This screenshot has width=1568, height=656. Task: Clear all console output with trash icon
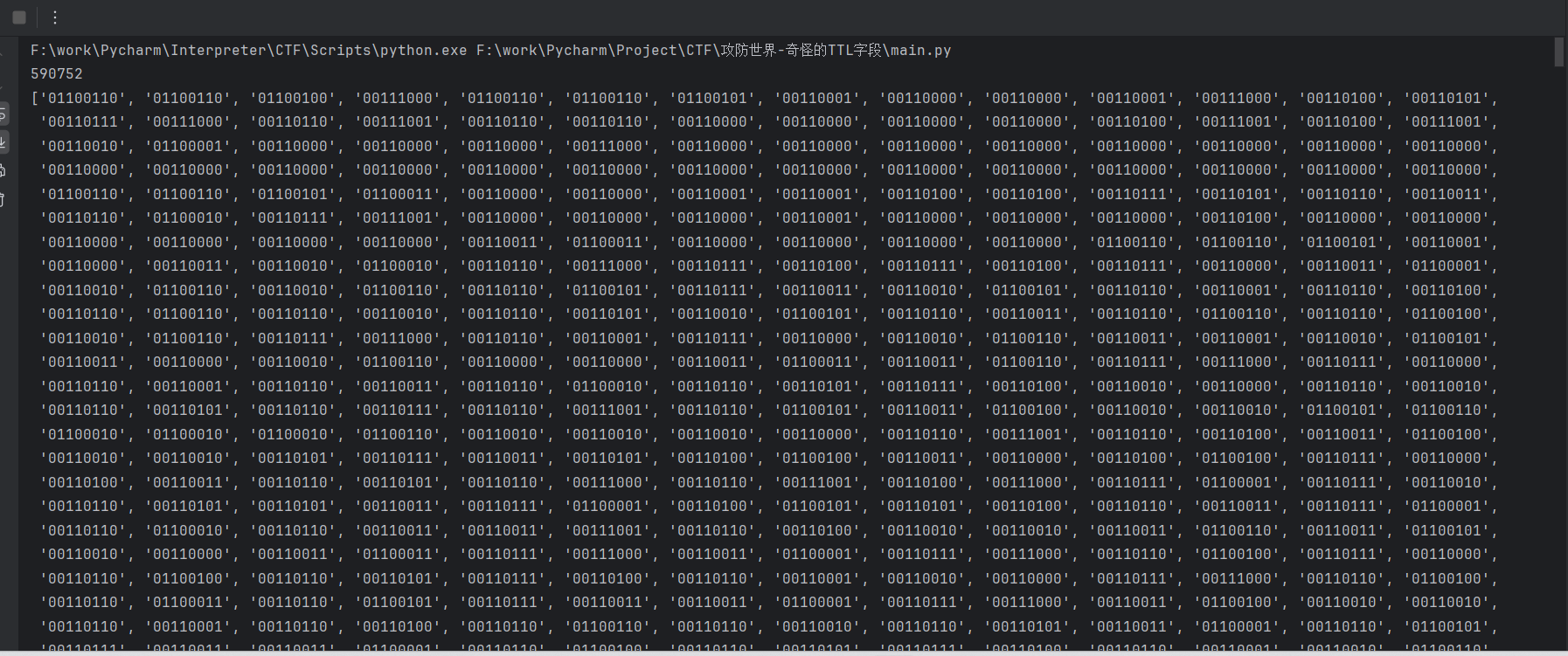(3, 199)
